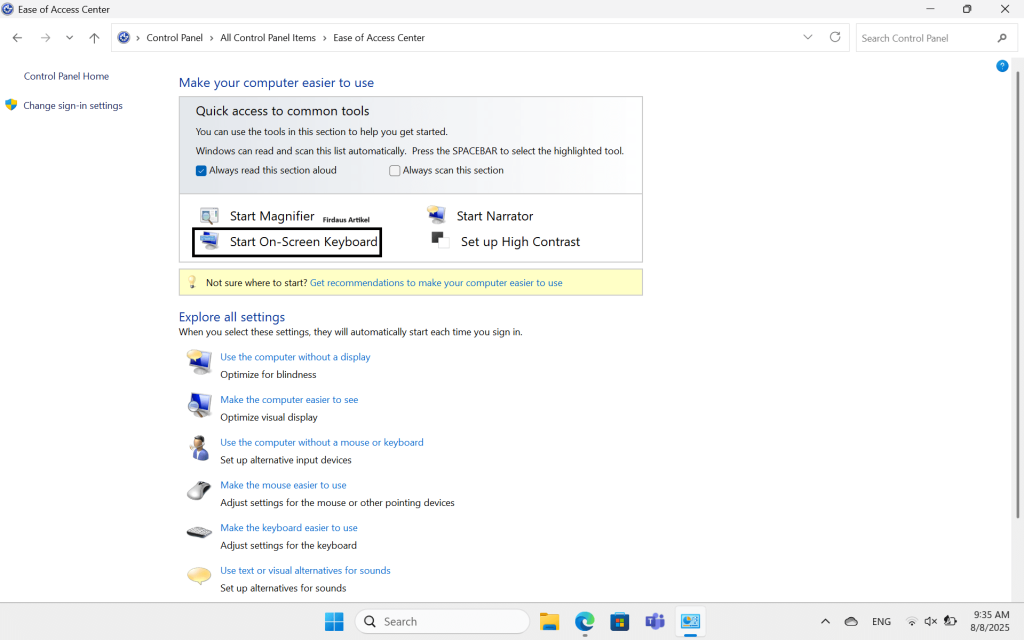Expand the address bar history dropdown

click(808, 38)
